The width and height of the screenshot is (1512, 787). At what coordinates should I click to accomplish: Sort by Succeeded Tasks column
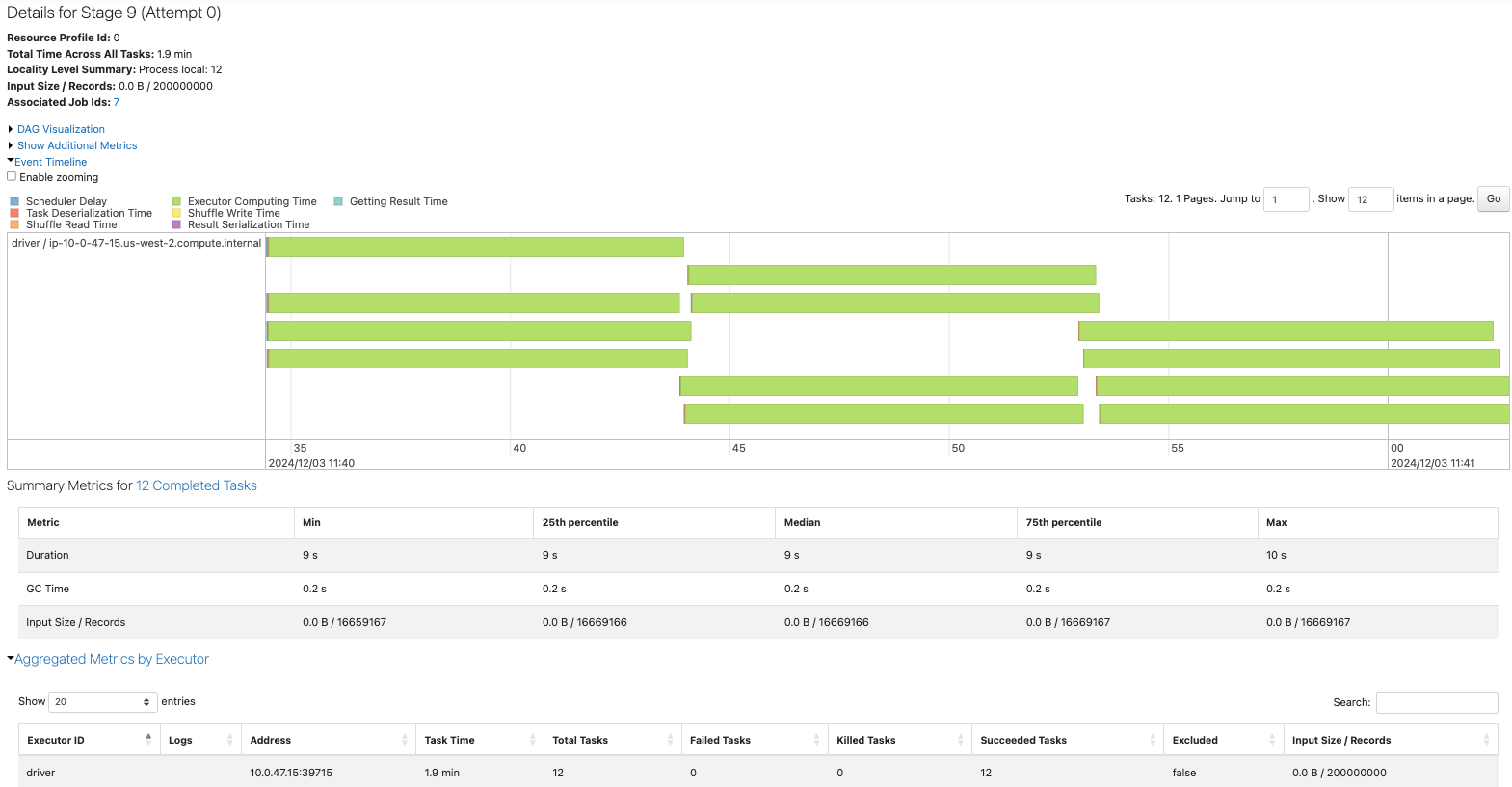point(1068,740)
